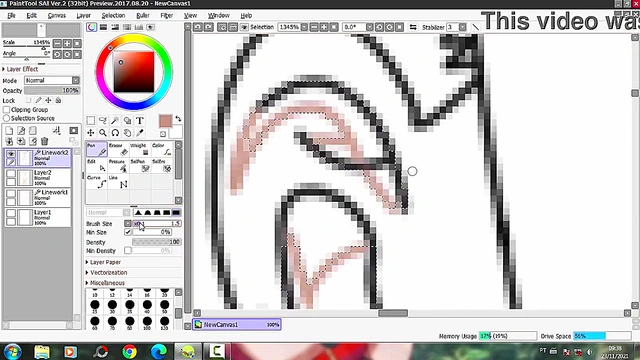The height and width of the screenshot is (360, 640).
Task: Hide the Linework2 layer eye
Action: pyautogui.click(x=11, y=153)
